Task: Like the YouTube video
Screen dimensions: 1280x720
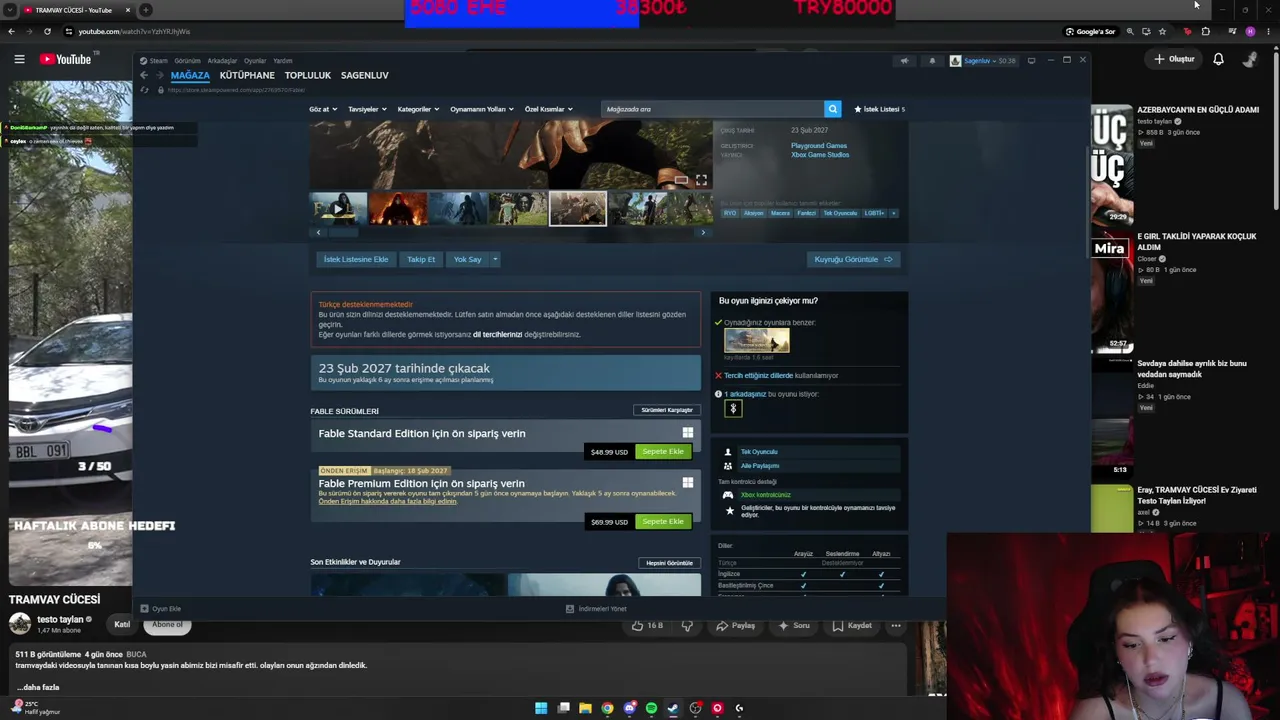Action: (x=647, y=626)
